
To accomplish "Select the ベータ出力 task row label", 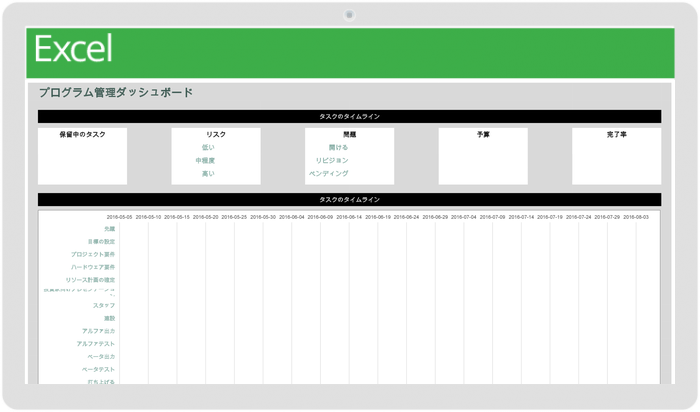I will [x=101, y=357].
